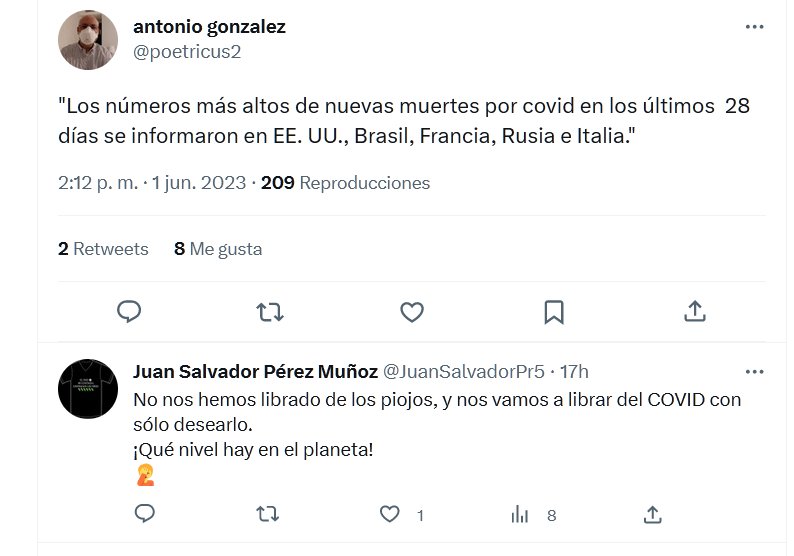Open more options for main tweet
The width and height of the screenshot is (794, 556).
[x=754, y=27]
